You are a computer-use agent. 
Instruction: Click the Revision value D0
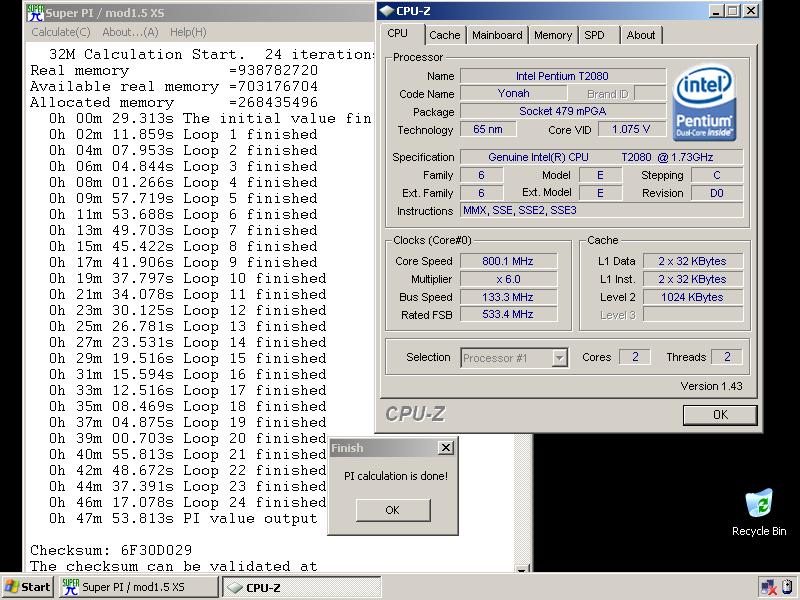(717, 193)
